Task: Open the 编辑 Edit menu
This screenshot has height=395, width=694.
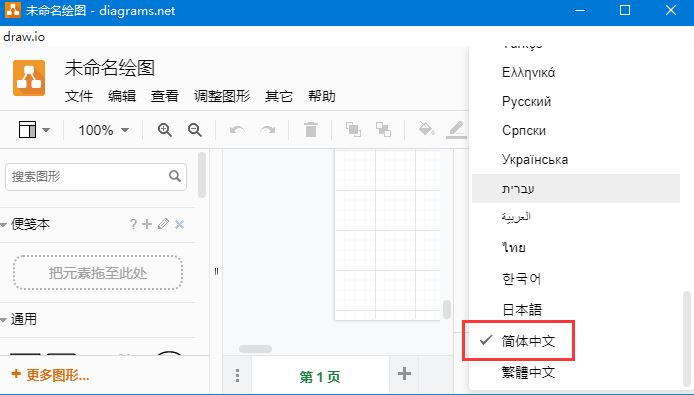Action: point(122,96)
